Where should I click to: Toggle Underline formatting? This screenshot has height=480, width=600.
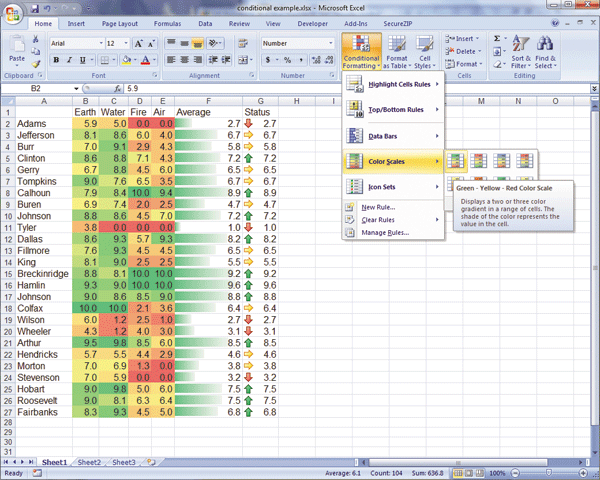click(83, 60)
